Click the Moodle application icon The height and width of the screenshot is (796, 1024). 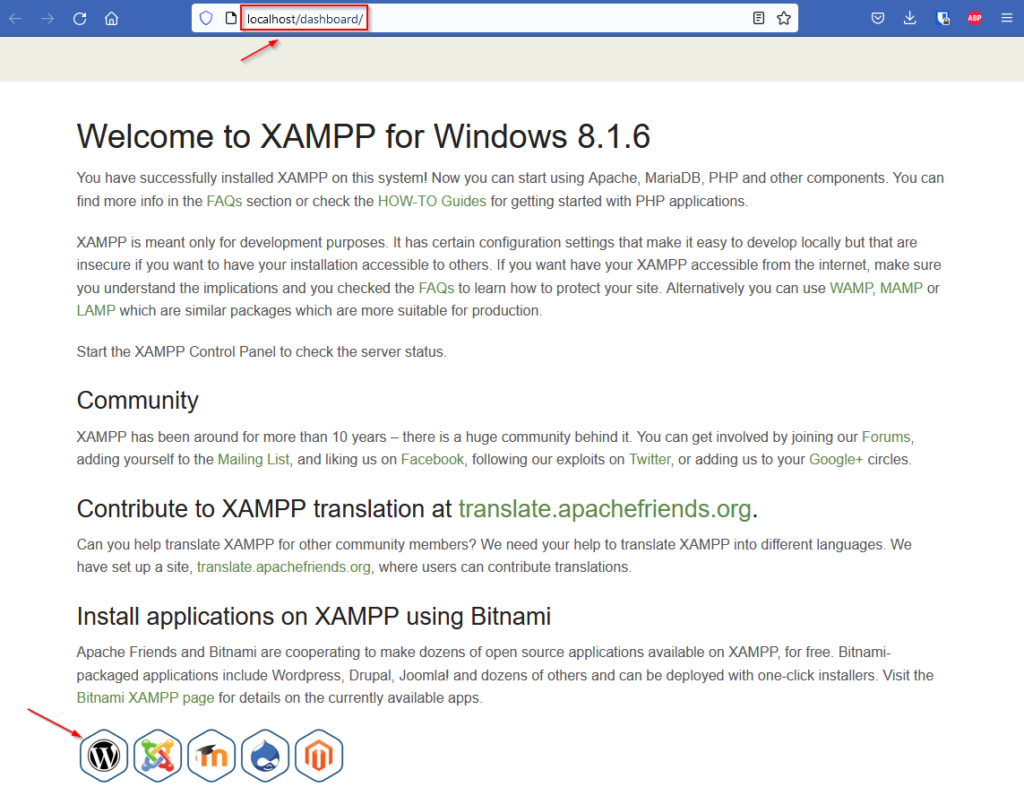(211, 756)
